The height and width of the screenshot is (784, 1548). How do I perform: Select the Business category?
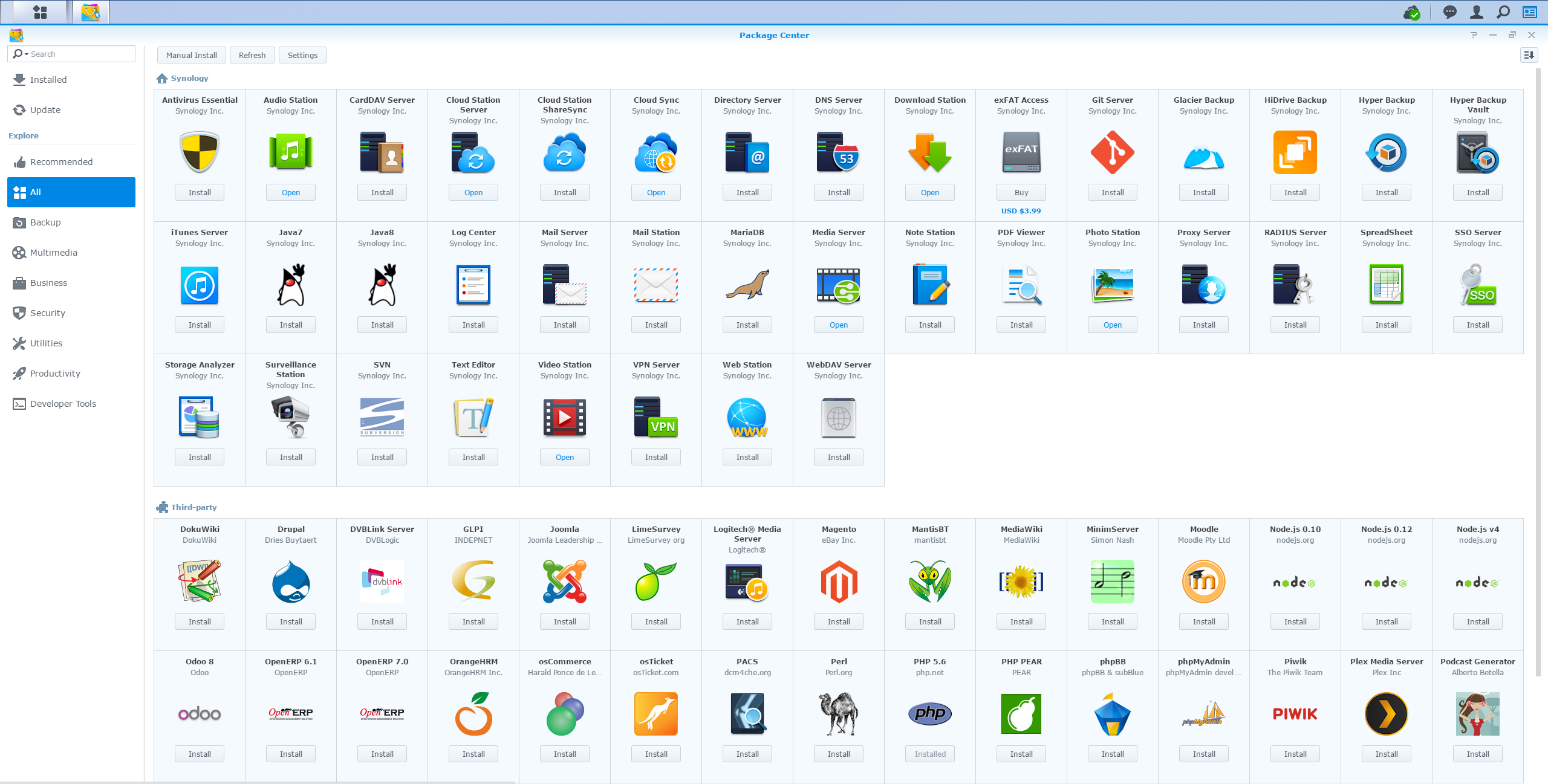[x=71, y=283]
